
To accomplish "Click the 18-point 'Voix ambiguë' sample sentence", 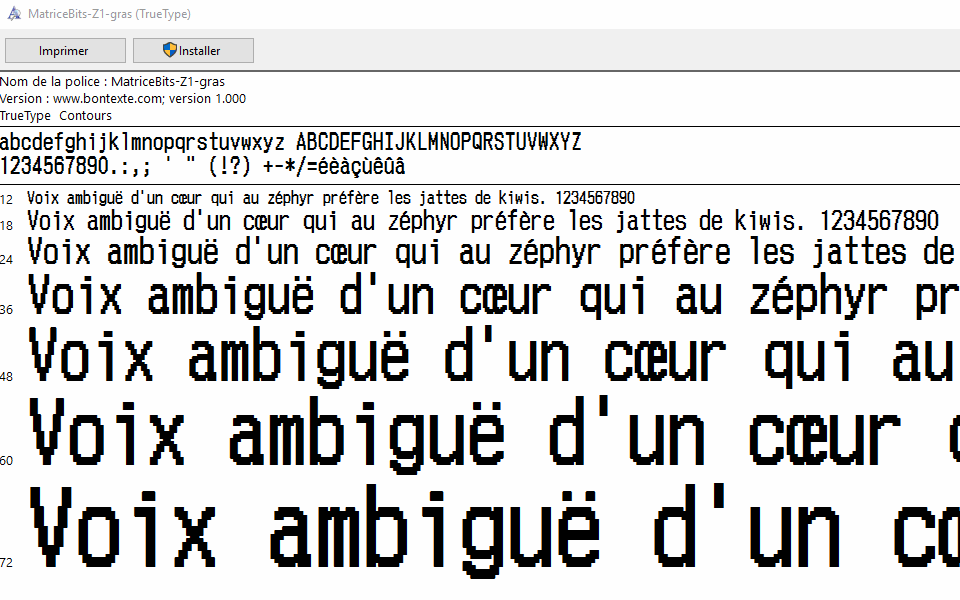I will coord(482,220).
